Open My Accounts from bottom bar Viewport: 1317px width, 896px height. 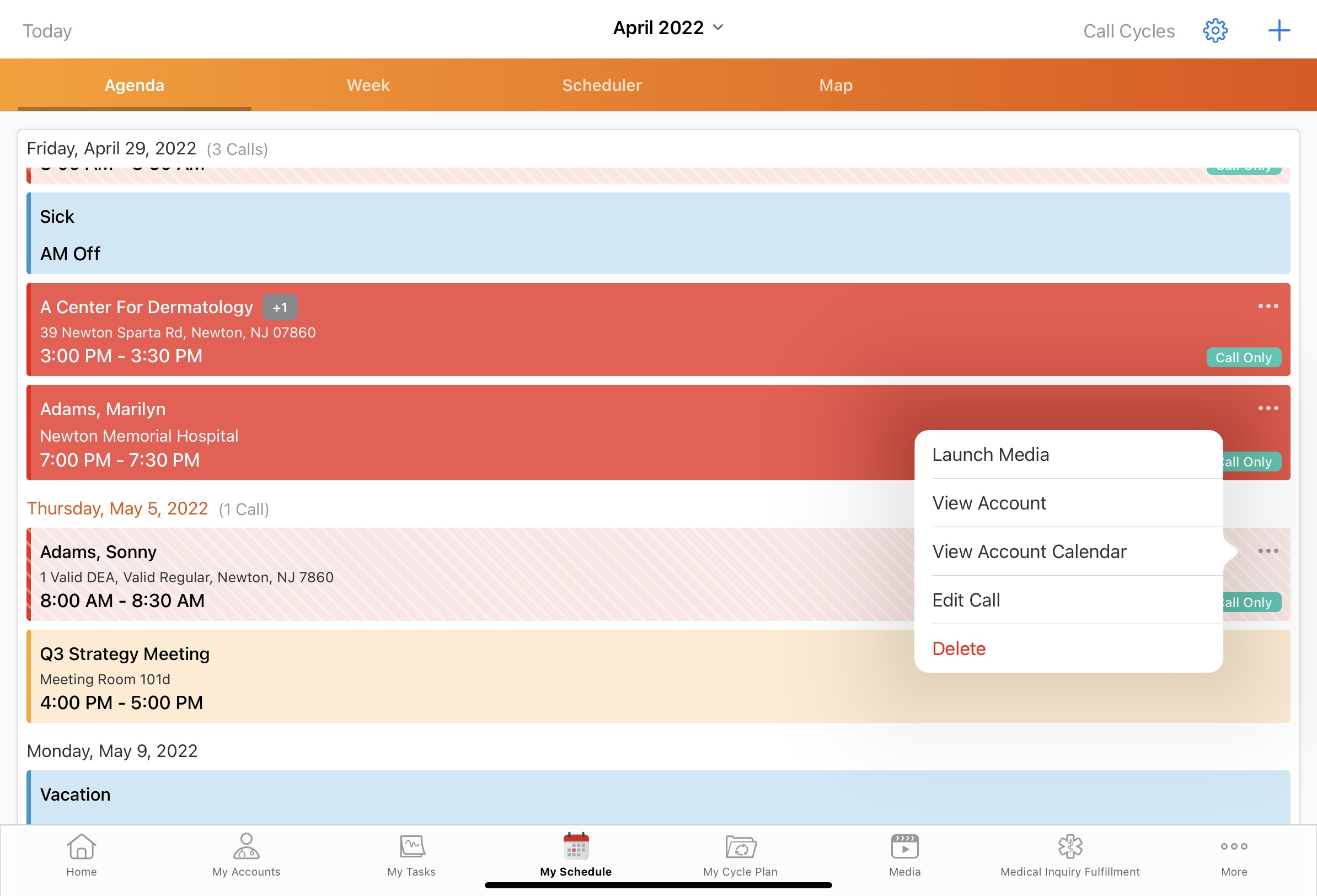[x=247, y=855]
